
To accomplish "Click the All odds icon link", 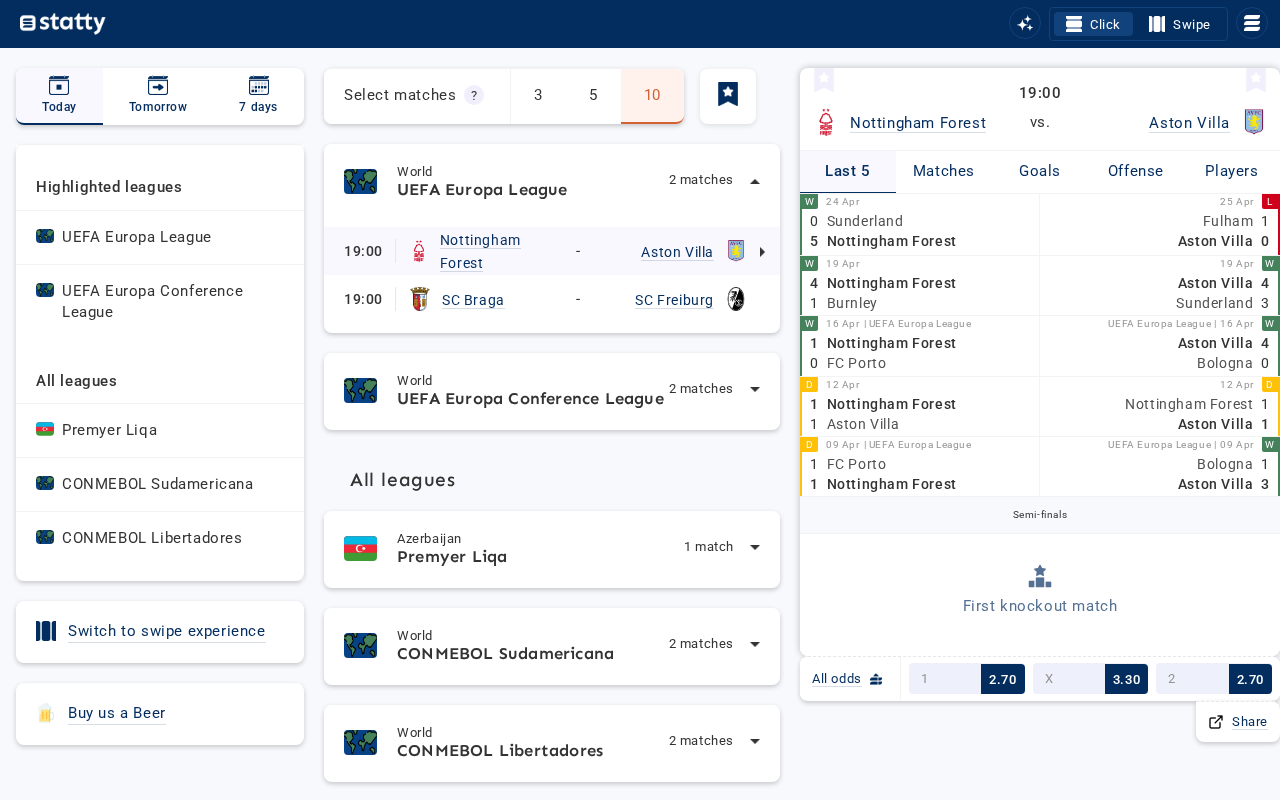I will click(848, 679).
